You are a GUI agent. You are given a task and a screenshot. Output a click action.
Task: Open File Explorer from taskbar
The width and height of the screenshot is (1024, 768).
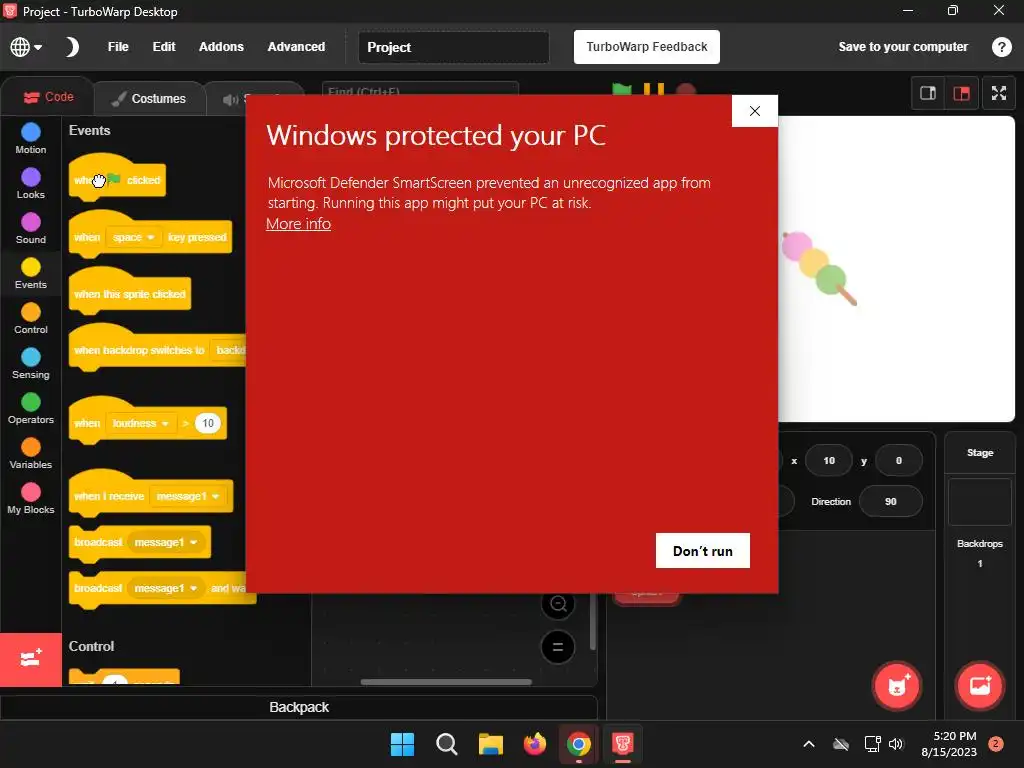[x=490, y=744]
